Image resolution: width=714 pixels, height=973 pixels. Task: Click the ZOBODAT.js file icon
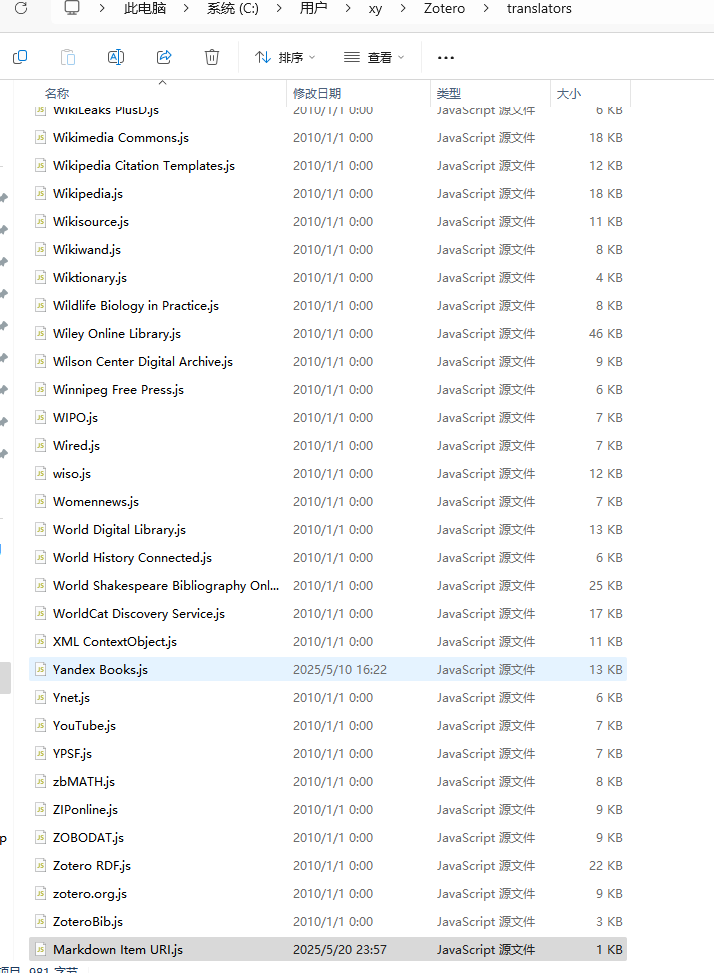click(x=40, y=838)
